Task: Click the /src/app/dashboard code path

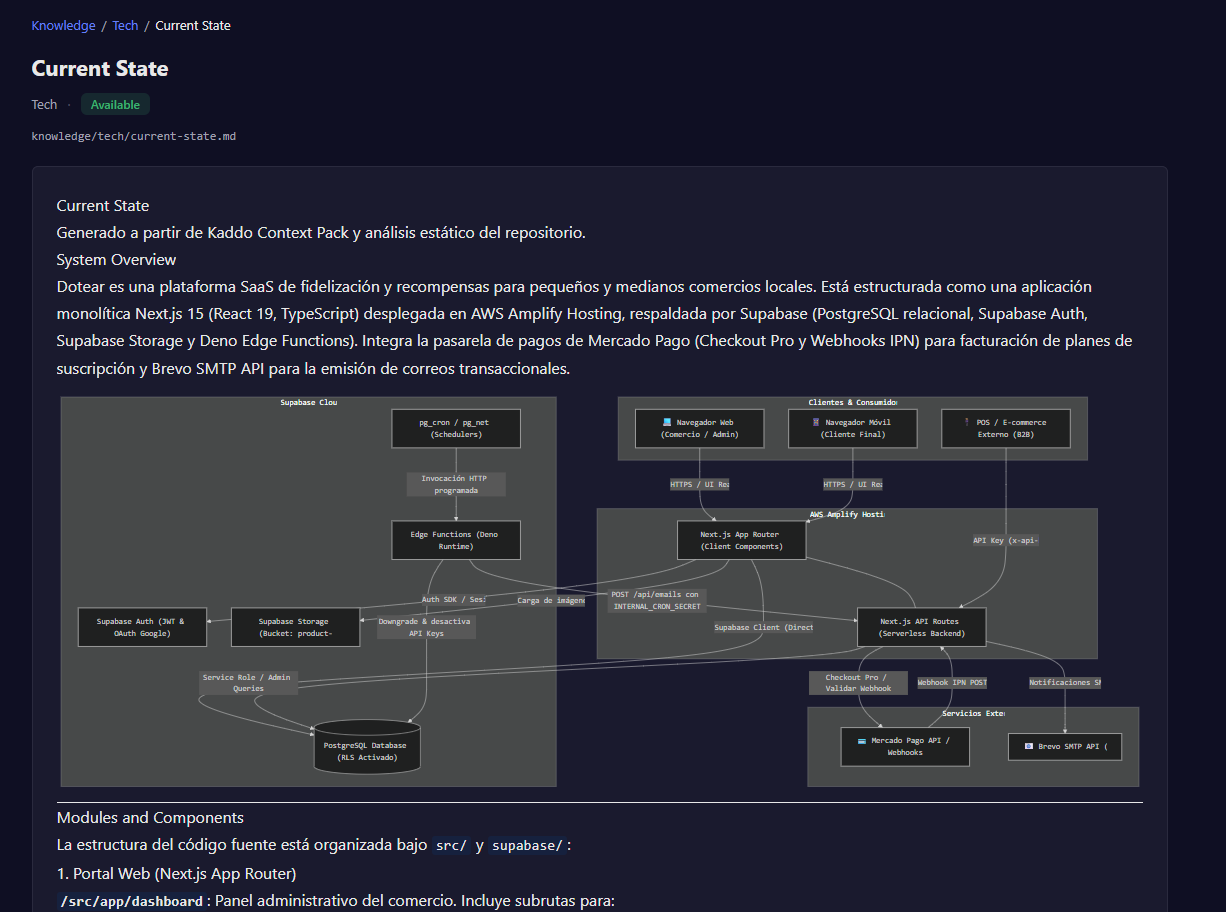Action: [x=132, y=901]
